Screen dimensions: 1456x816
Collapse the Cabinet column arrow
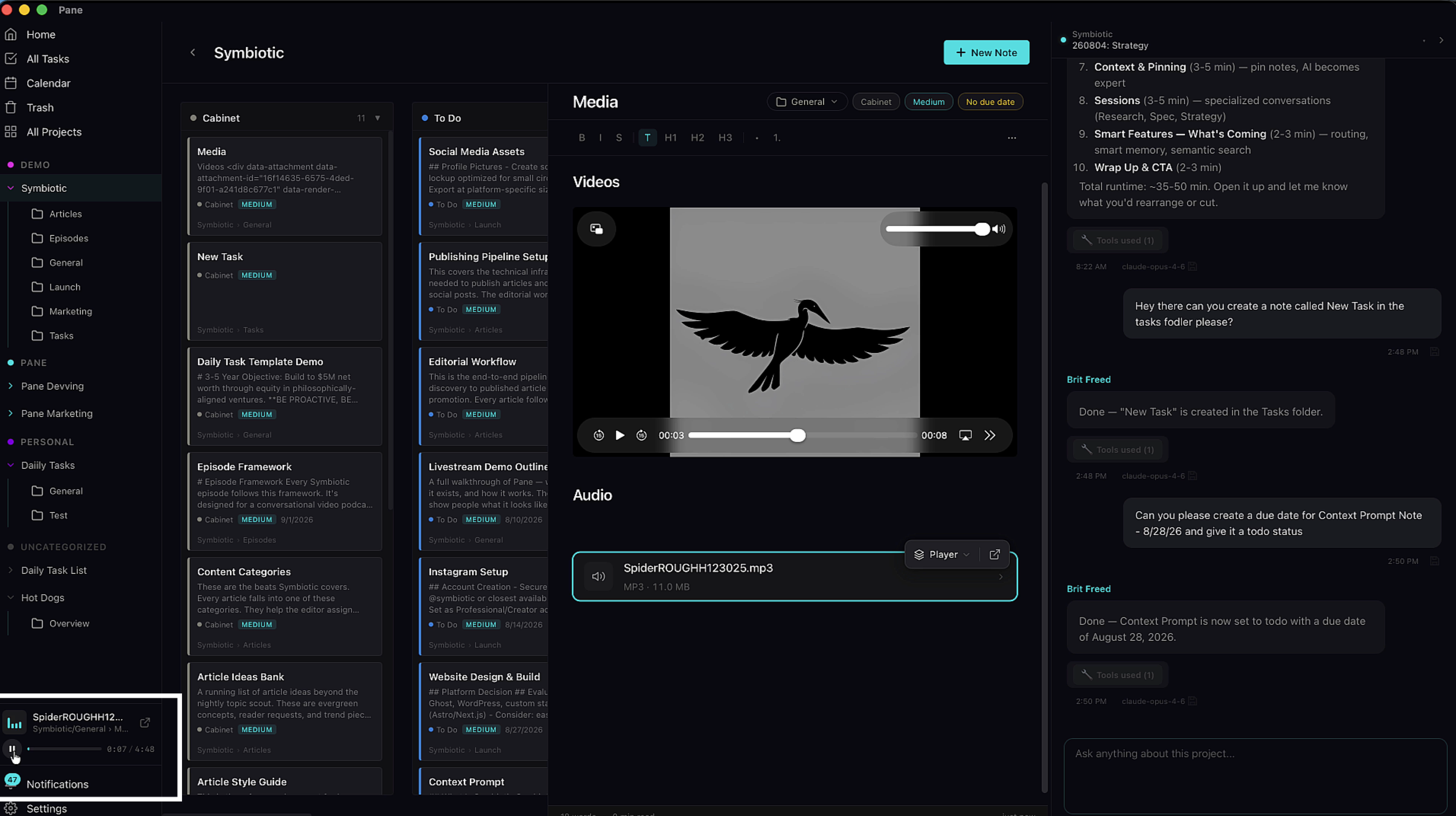pyautogui.click(x=378, y=118)
